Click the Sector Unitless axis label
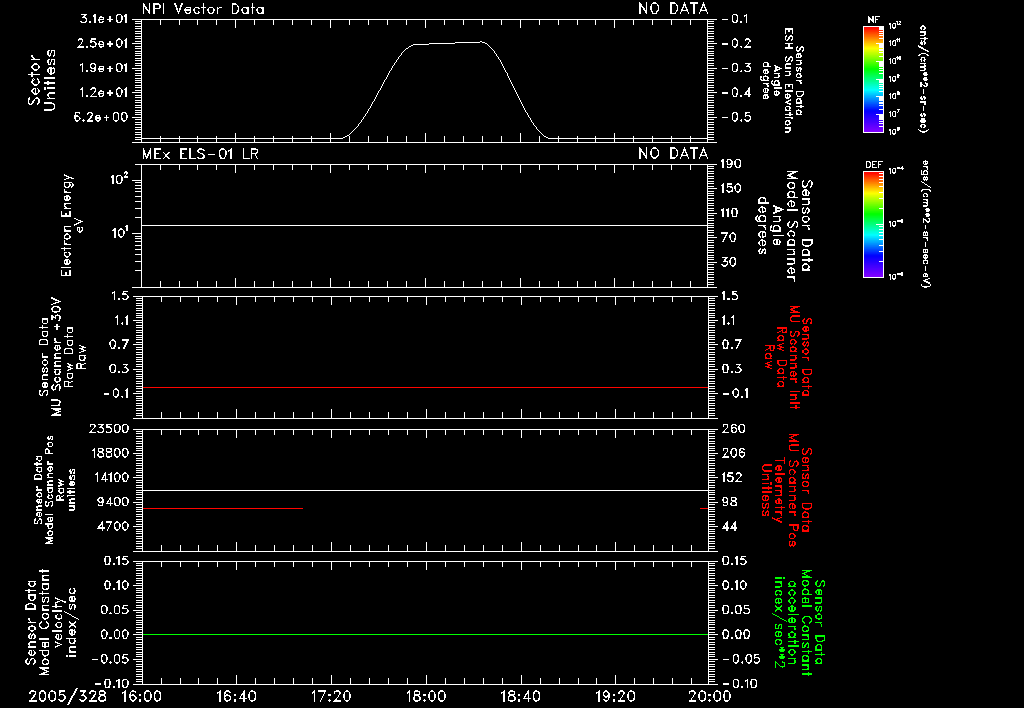This screenshot has height=708, width=1024. pos(42,80)
